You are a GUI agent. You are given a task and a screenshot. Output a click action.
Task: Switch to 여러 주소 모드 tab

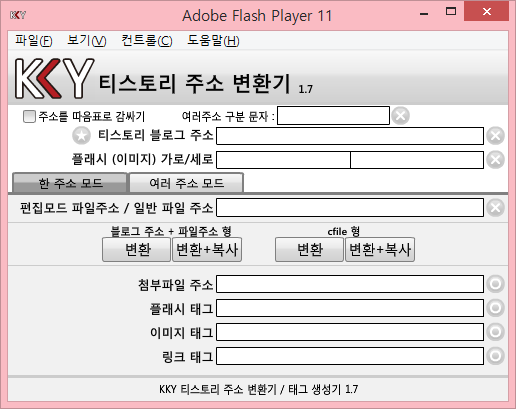click(186, 183)
